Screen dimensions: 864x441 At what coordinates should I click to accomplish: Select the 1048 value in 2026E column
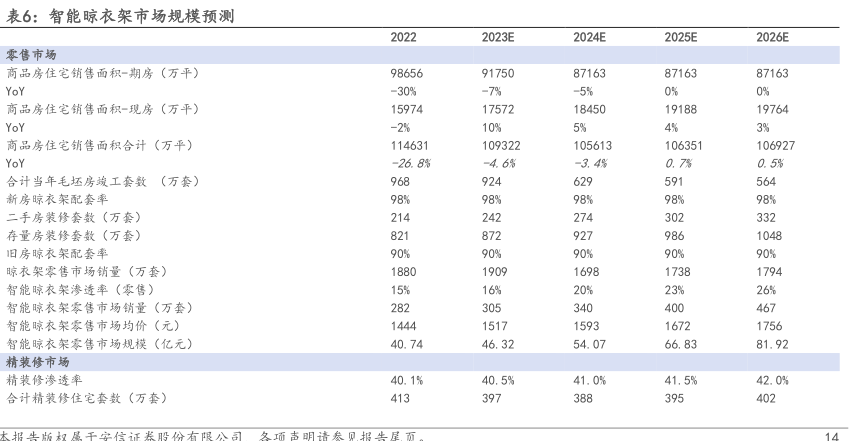770,236
